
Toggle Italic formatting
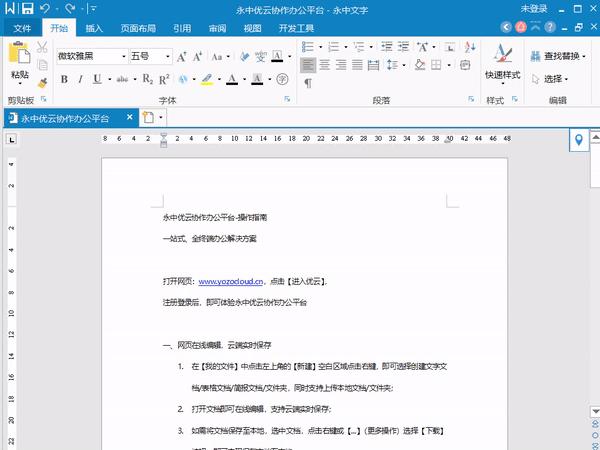click(x=80, y=79)
